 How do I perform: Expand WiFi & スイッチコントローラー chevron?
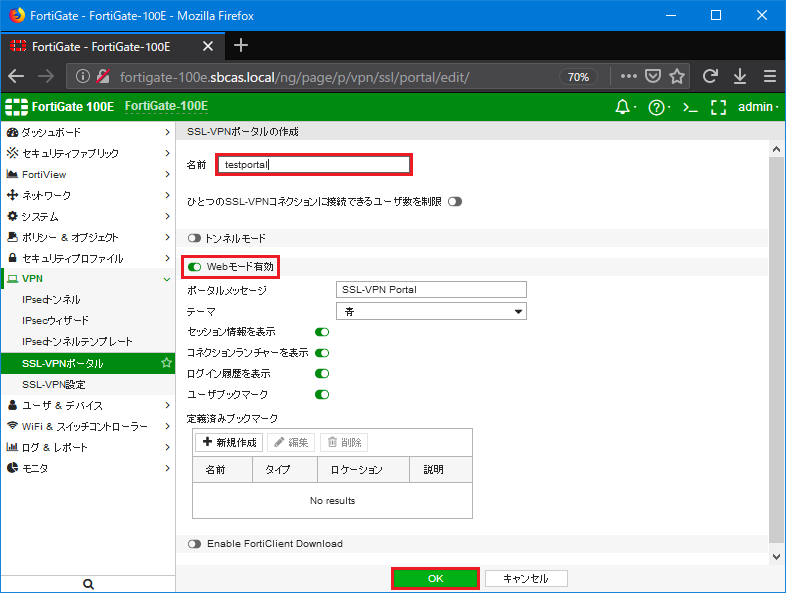click(167, 426)
